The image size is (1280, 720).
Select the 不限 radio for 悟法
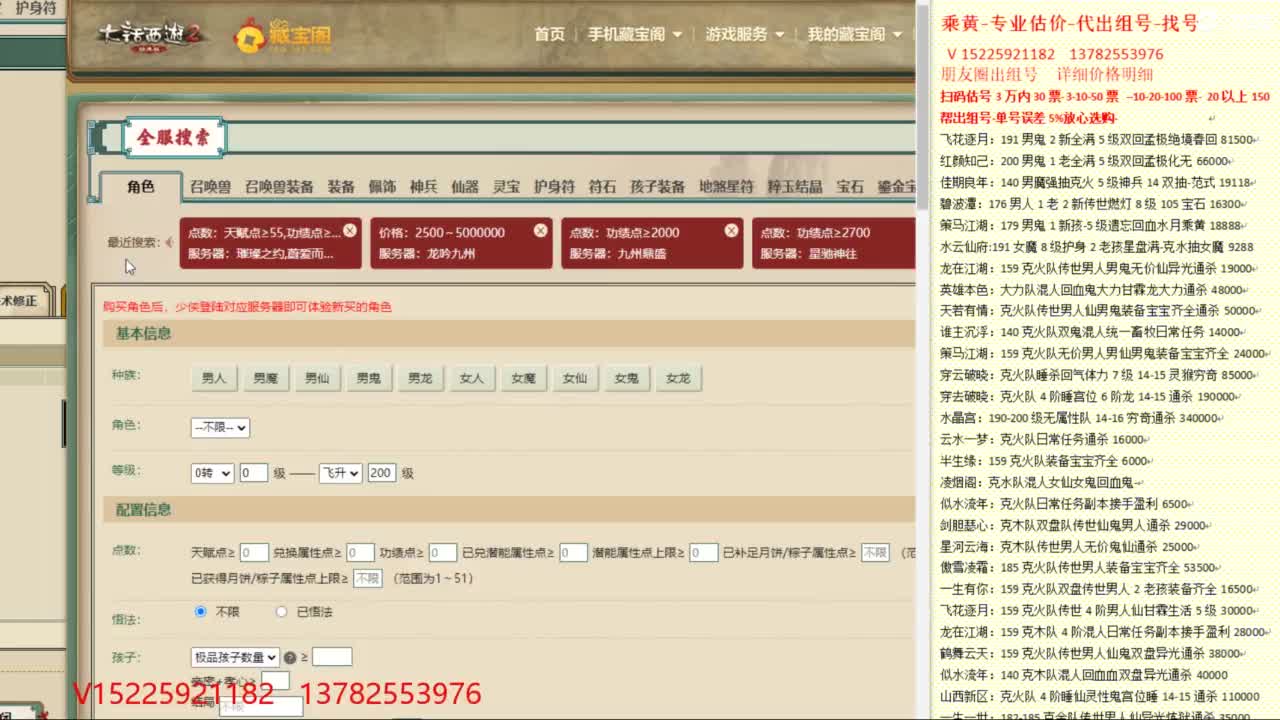[x=201, y=611]
